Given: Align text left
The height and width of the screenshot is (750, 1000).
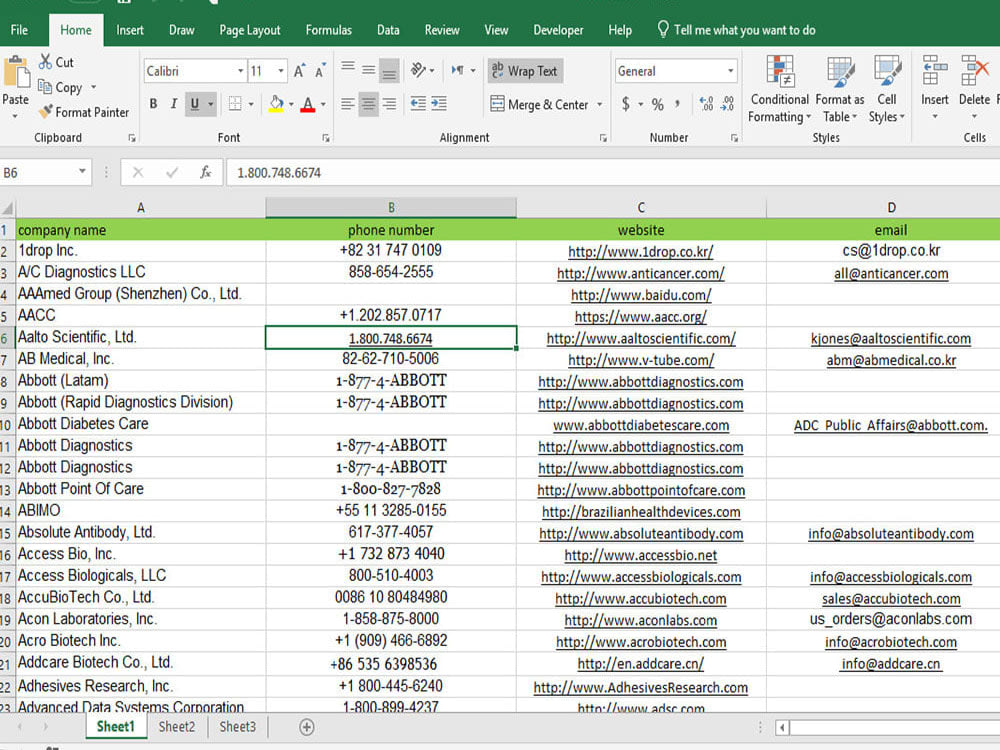Looking at the screenshot, I should [x=348, y=104].
